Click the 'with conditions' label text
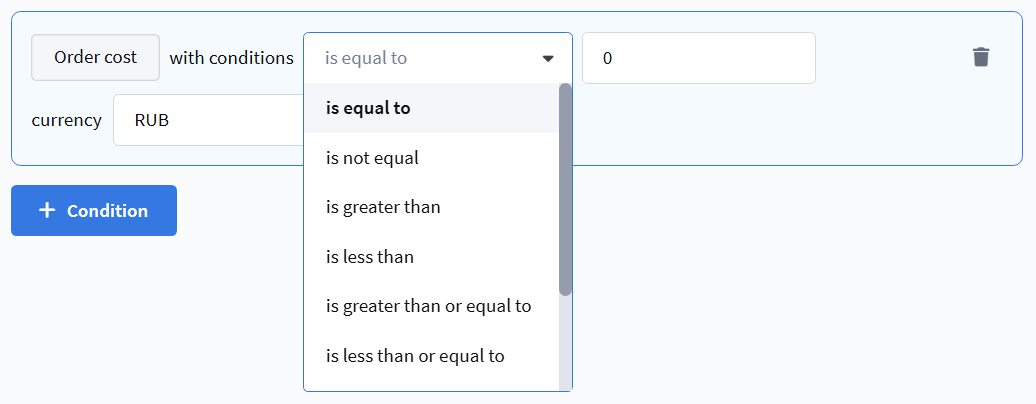 231,58
